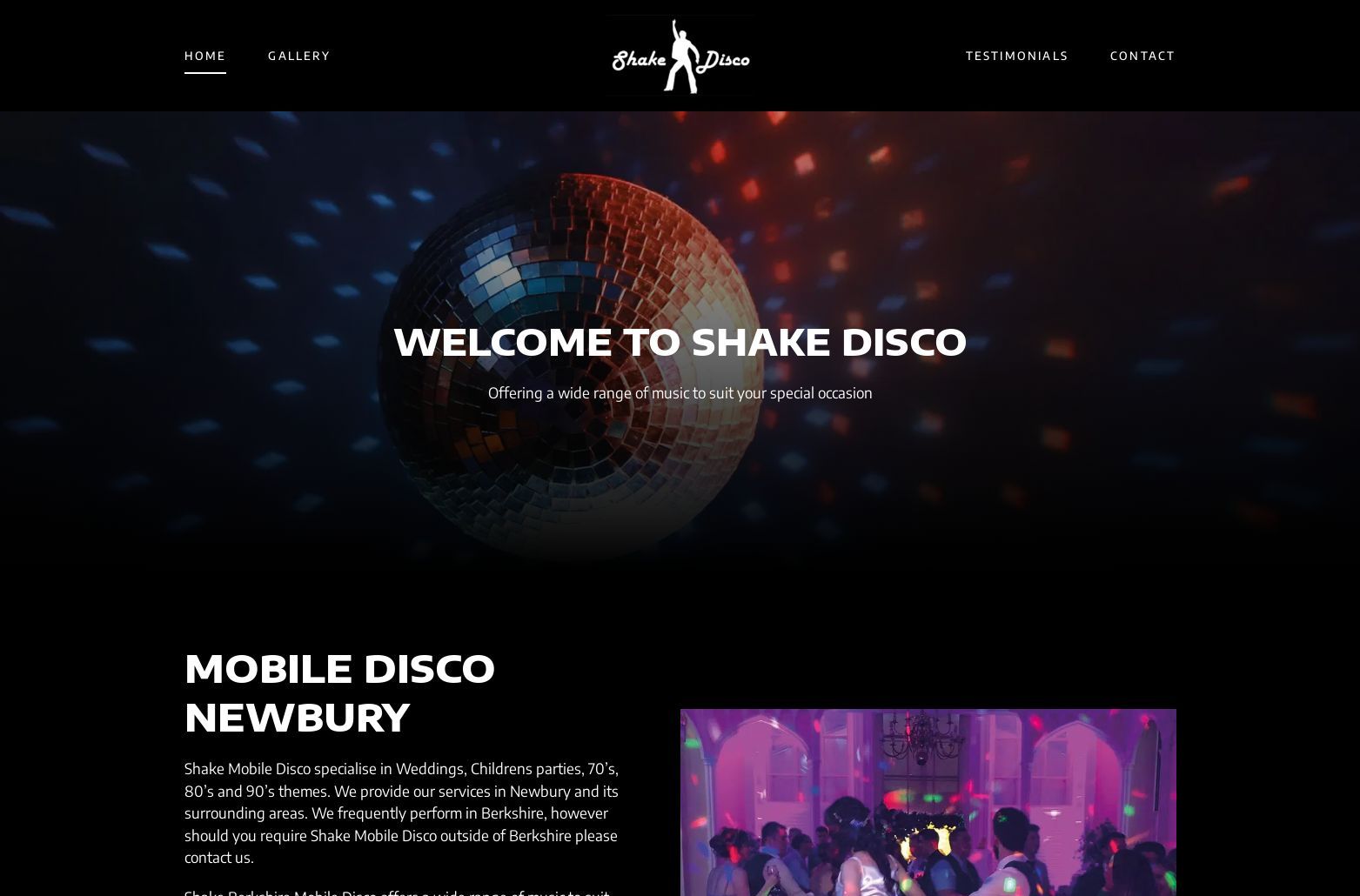Navigate to the Contact page
This screenshot has width=1360, height=896.
coord(1142,56)
